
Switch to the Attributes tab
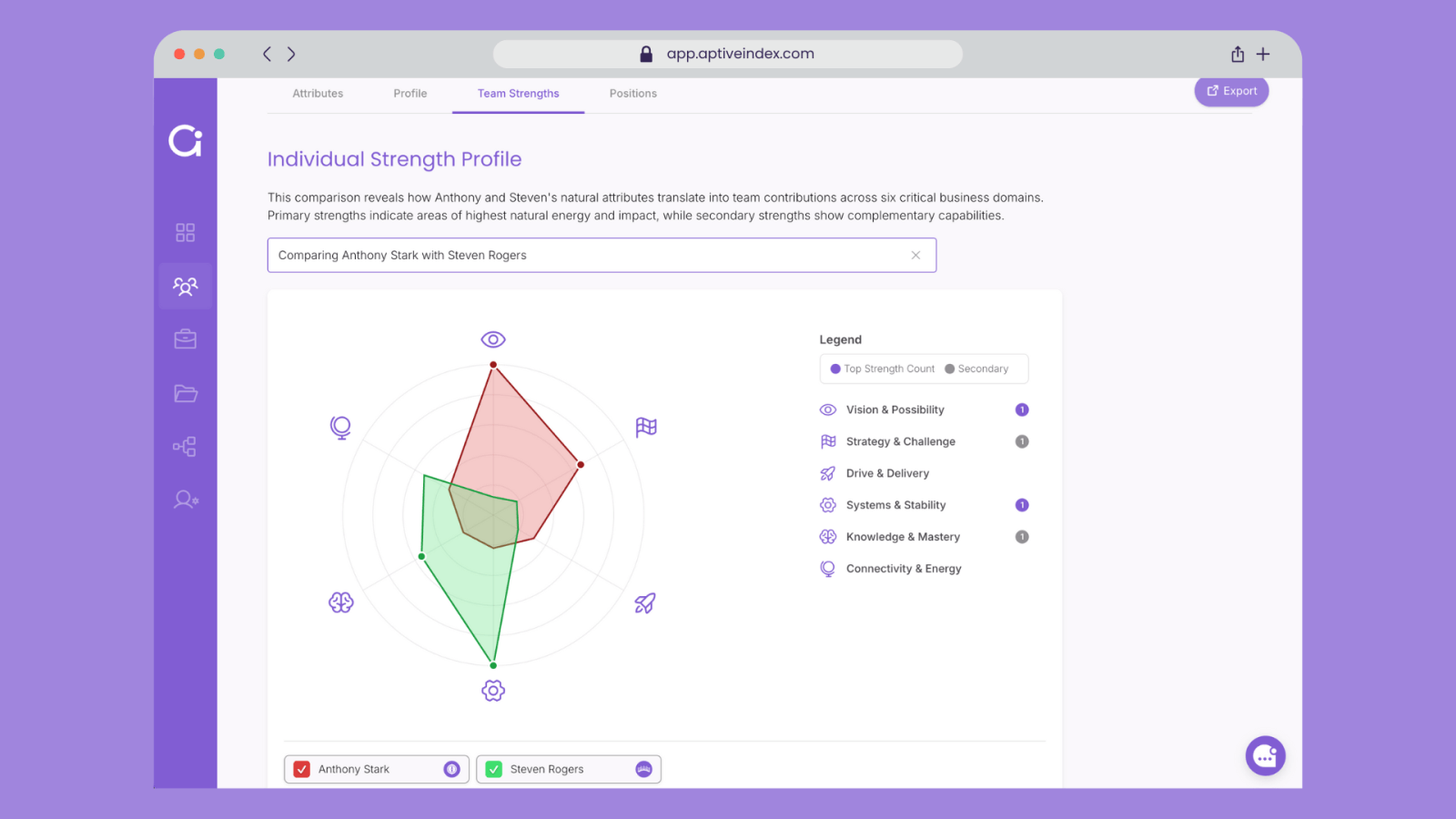click(318, 94)
